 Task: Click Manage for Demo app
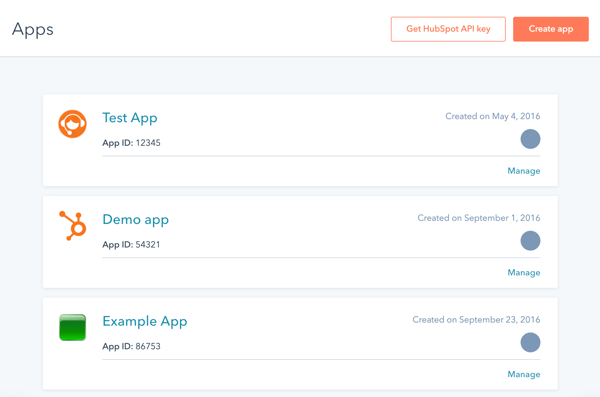(x=524, y=273)
